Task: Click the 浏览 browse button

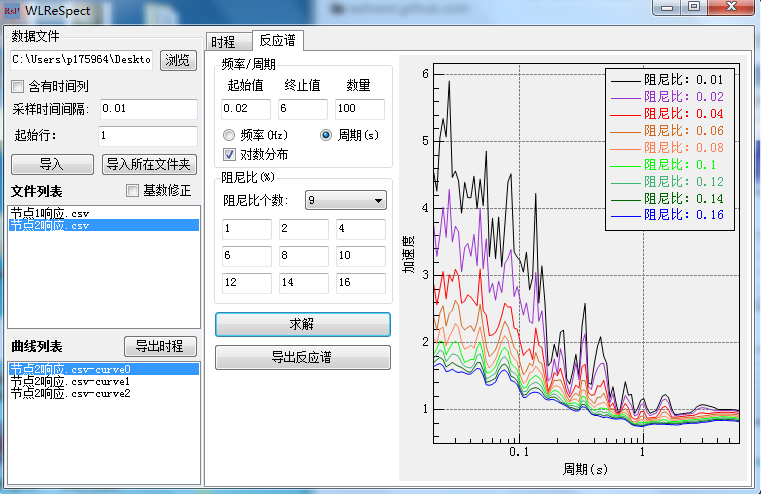Action: tap(178, 60)
